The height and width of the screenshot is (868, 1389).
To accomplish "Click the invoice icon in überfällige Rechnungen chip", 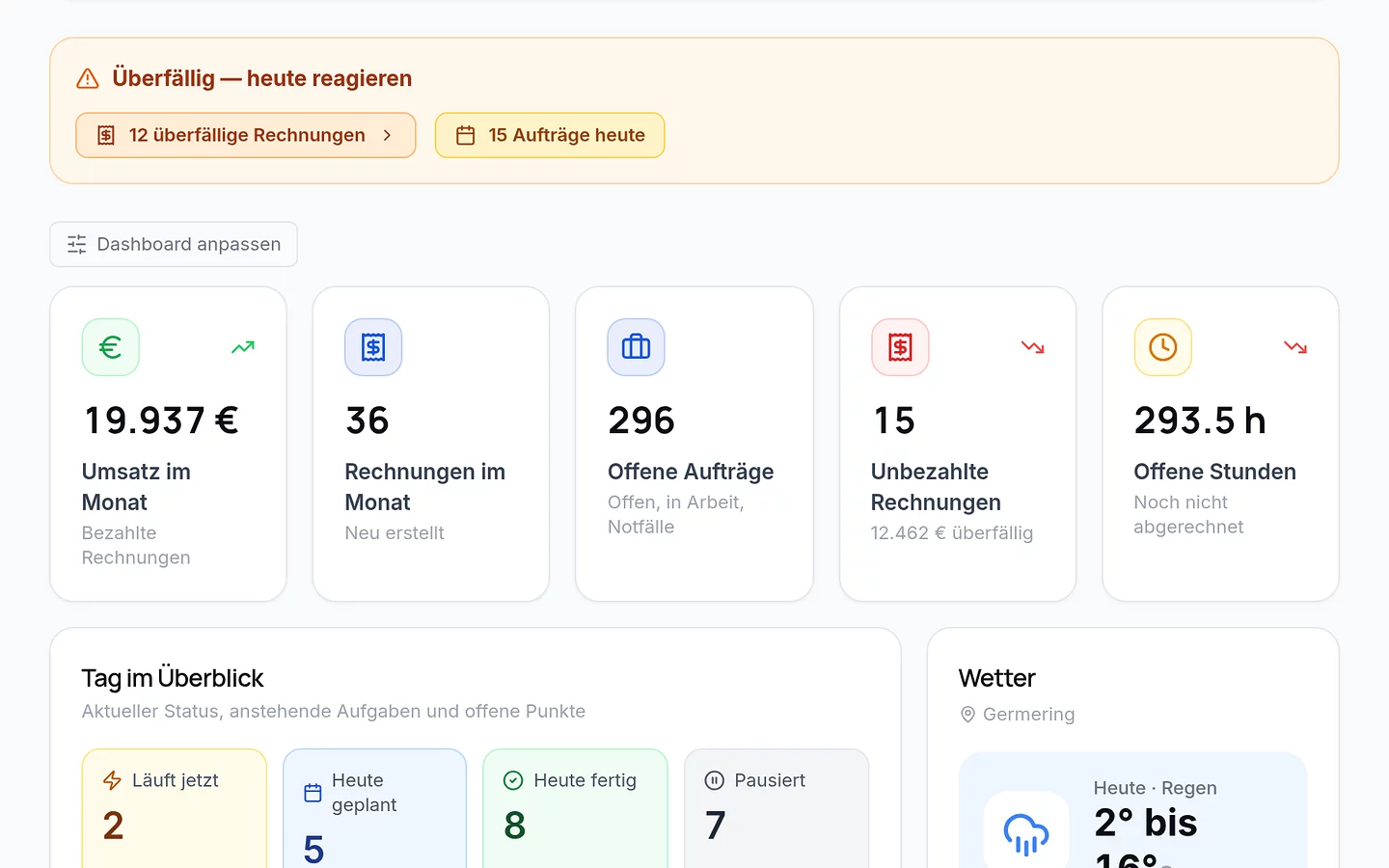I will (x=106, y=135).
